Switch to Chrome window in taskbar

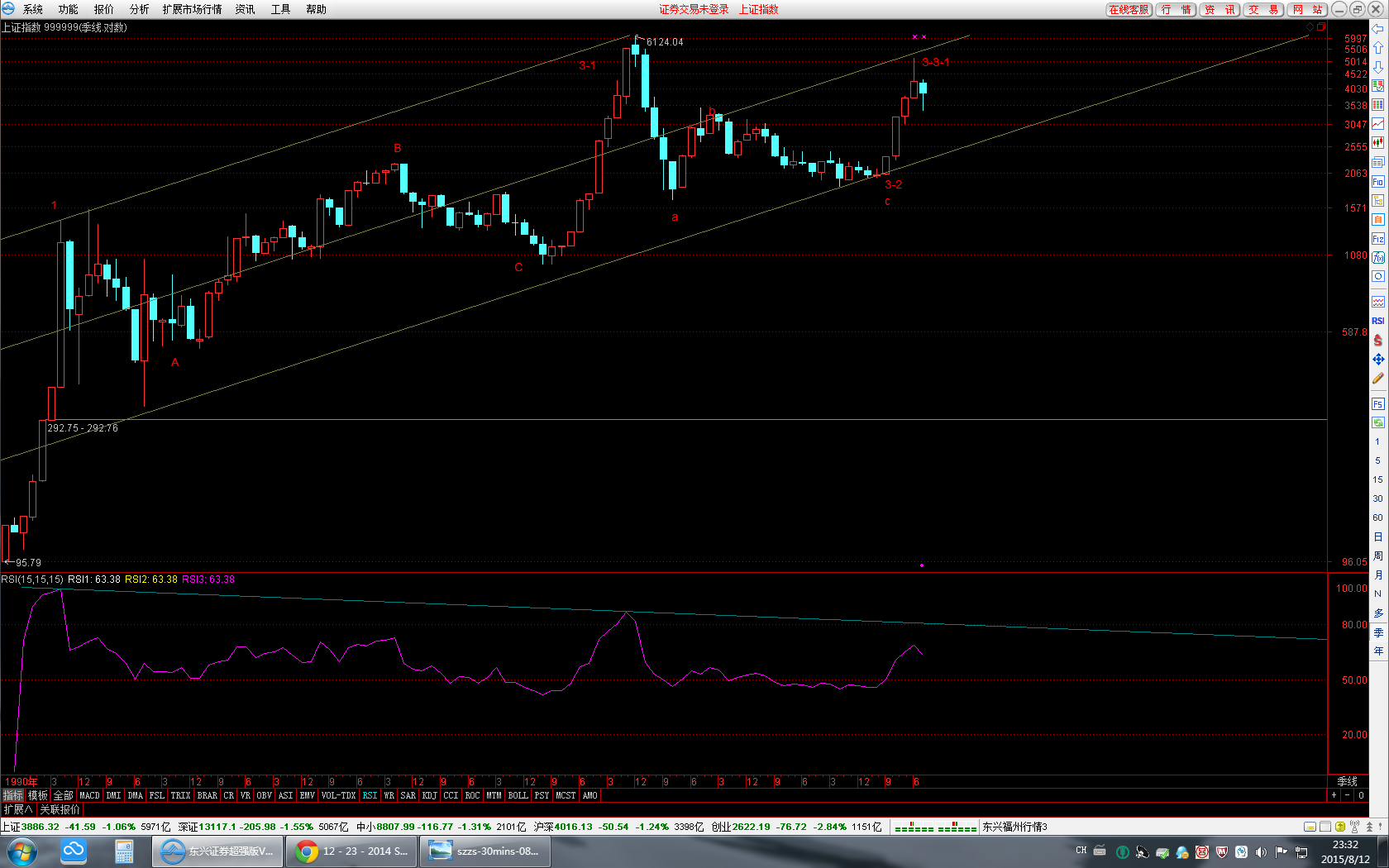pyautogui.click(x=351, y=851)
